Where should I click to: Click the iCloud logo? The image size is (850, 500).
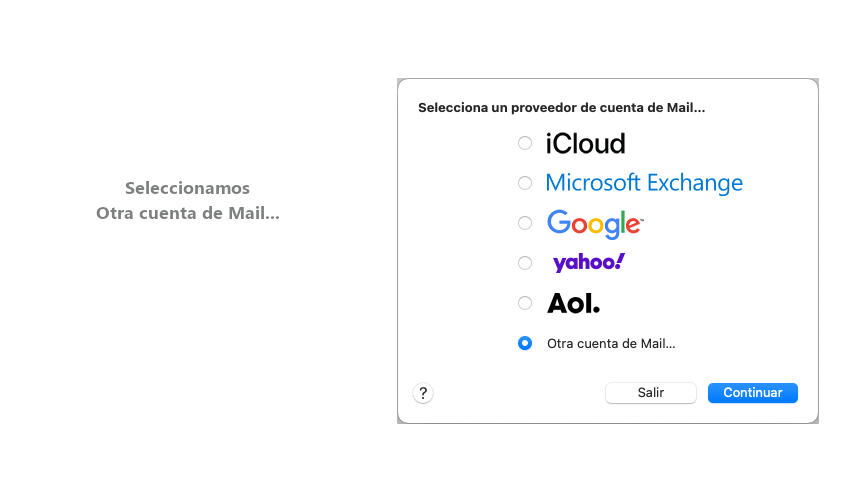click(x=585, y=143)
